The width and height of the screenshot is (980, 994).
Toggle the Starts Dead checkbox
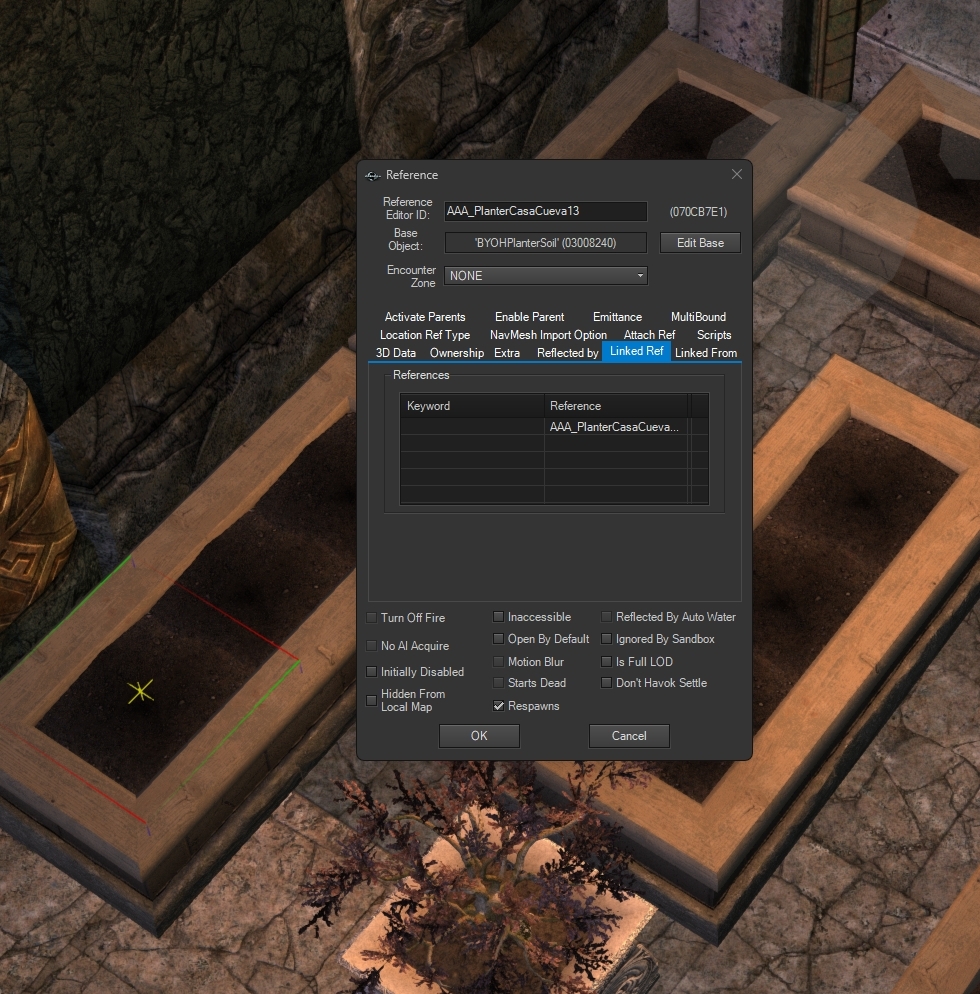click(x=498, y=683)
